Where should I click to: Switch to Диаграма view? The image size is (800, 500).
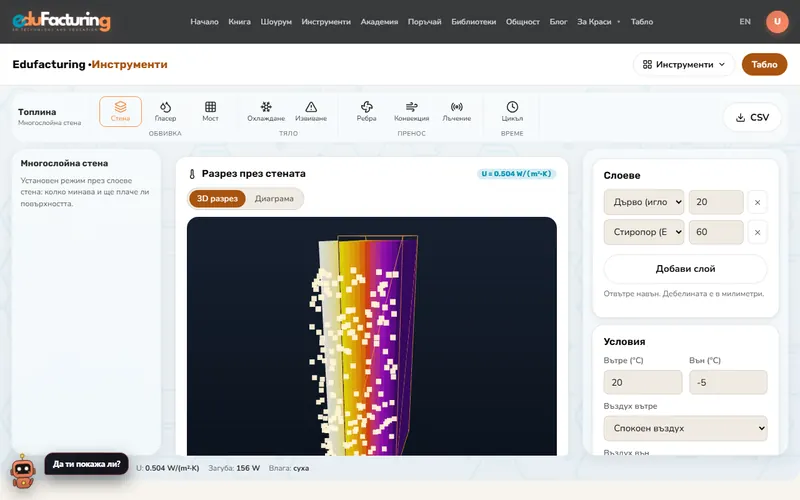[x=274, y=198]
